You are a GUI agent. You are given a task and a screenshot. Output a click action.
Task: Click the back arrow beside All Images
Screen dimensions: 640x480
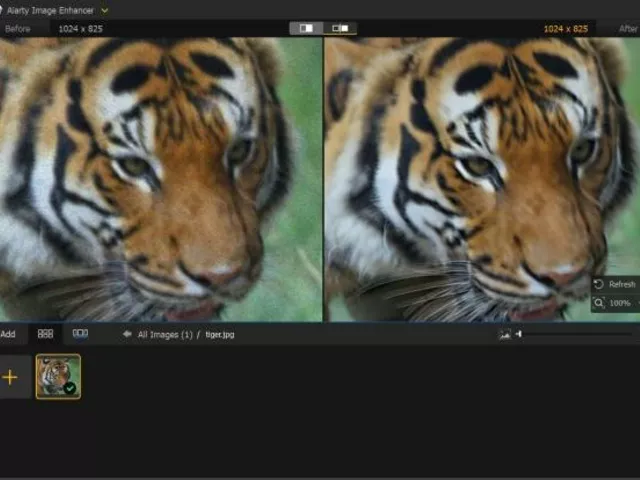tap(127, 334)
